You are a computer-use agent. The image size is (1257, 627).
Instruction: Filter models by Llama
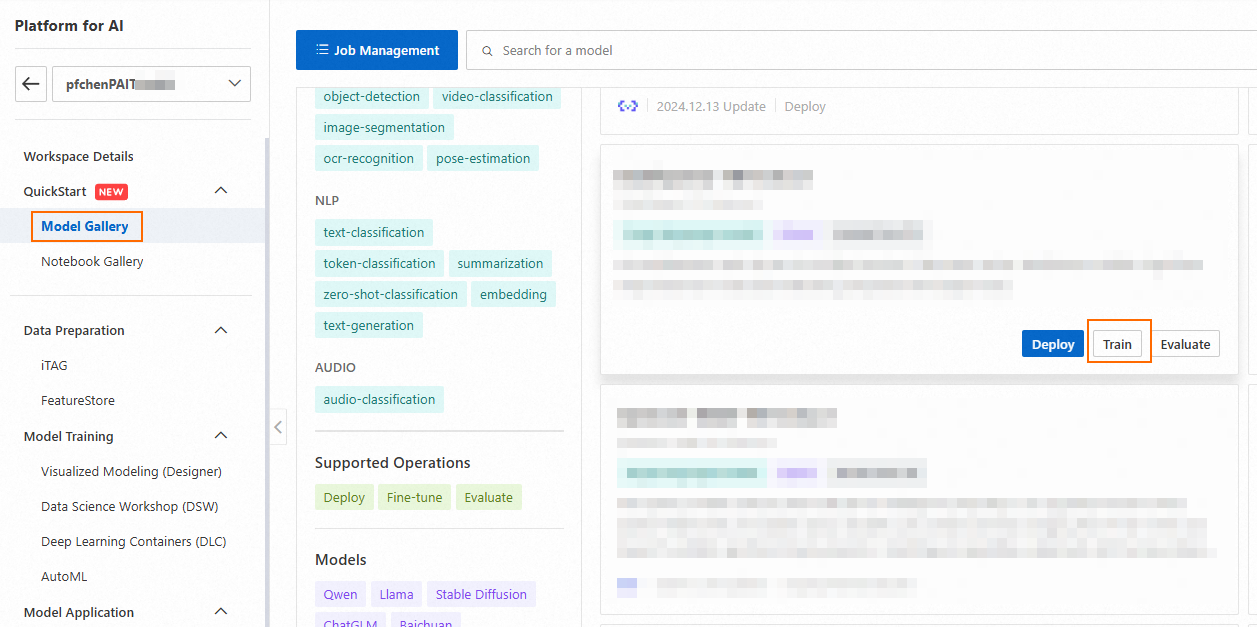[x=397, y=594]
